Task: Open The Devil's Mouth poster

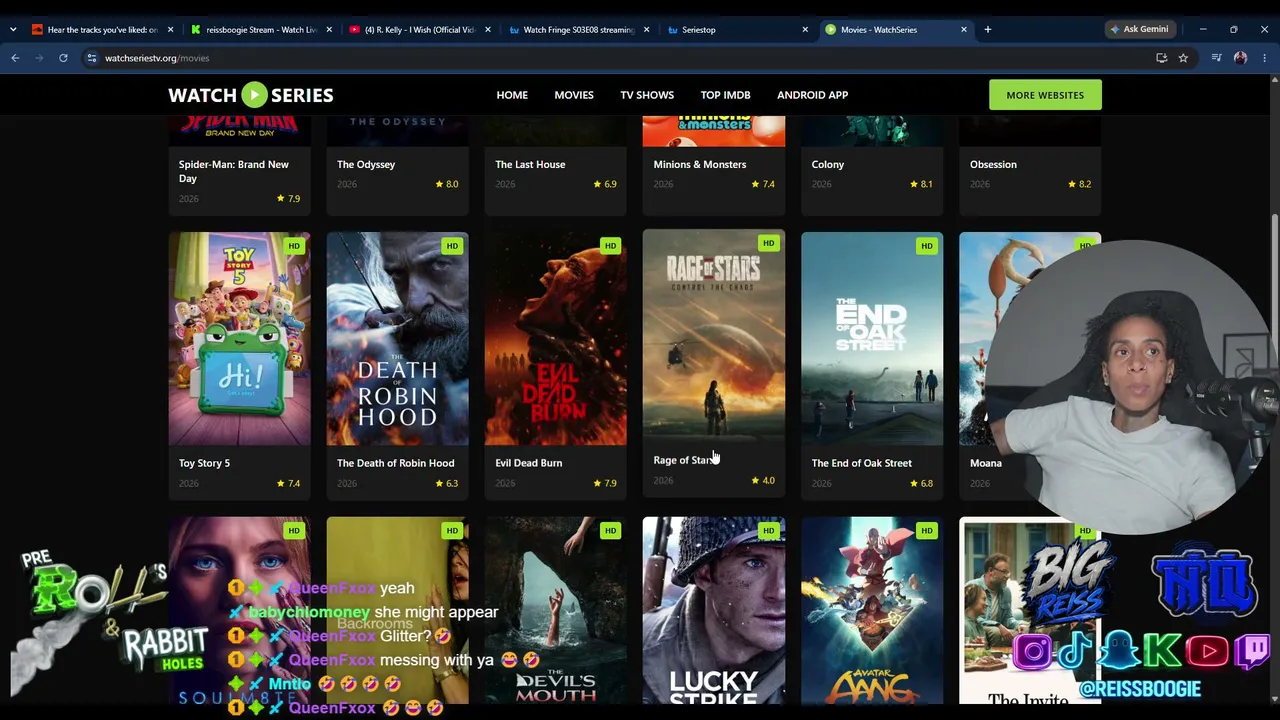Action: 555,611
